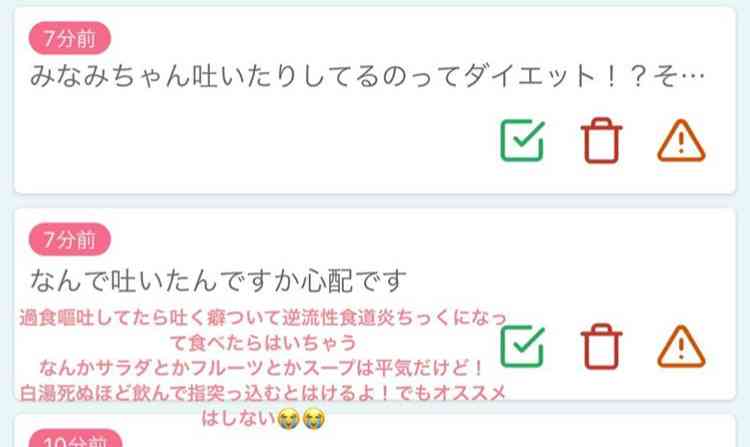The image size is (750, 447).
Task: Open the partially visible 10分前 card
Action: 375,432
